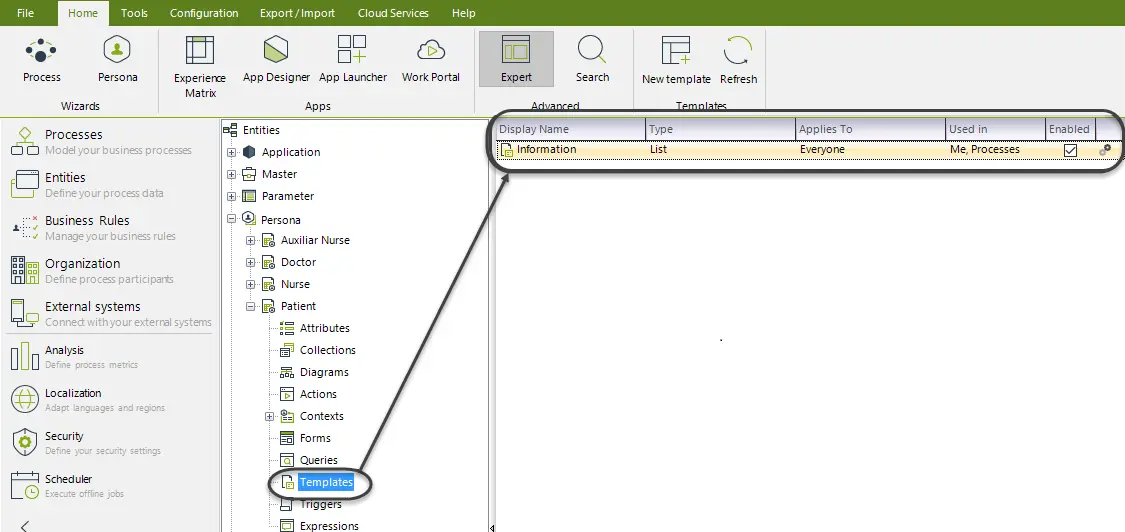Select Collections under Patient

point(327,350)
